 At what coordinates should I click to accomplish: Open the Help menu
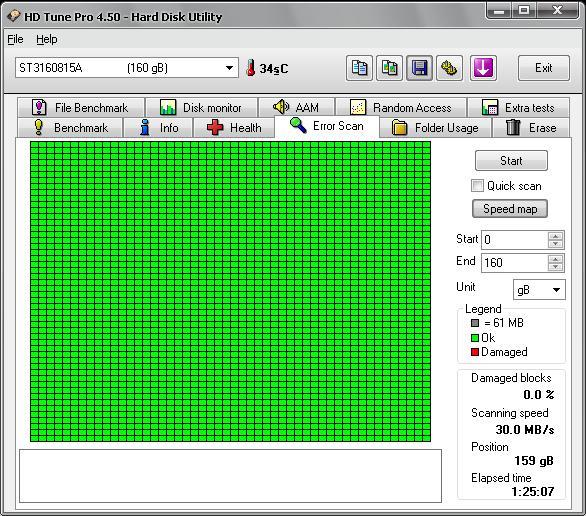(x=47, y=39)
